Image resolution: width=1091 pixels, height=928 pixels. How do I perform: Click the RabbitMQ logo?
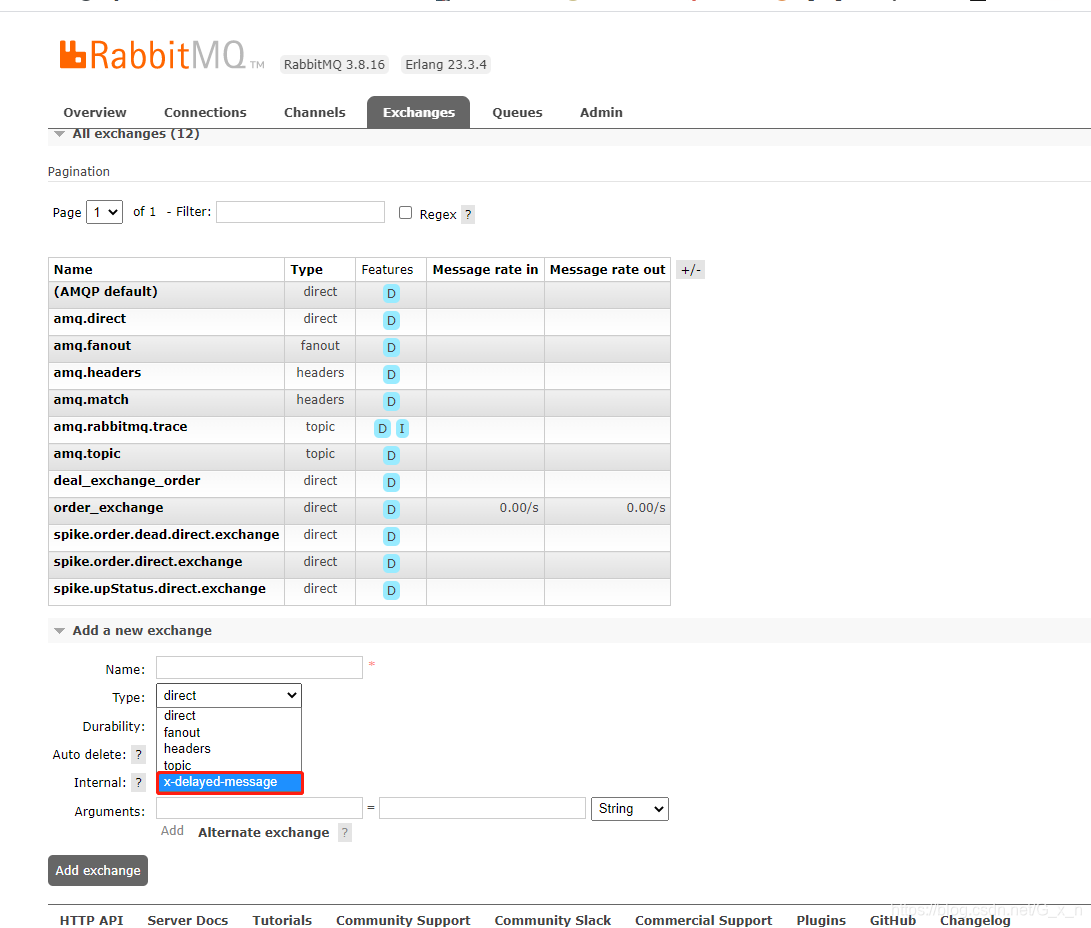161,55
